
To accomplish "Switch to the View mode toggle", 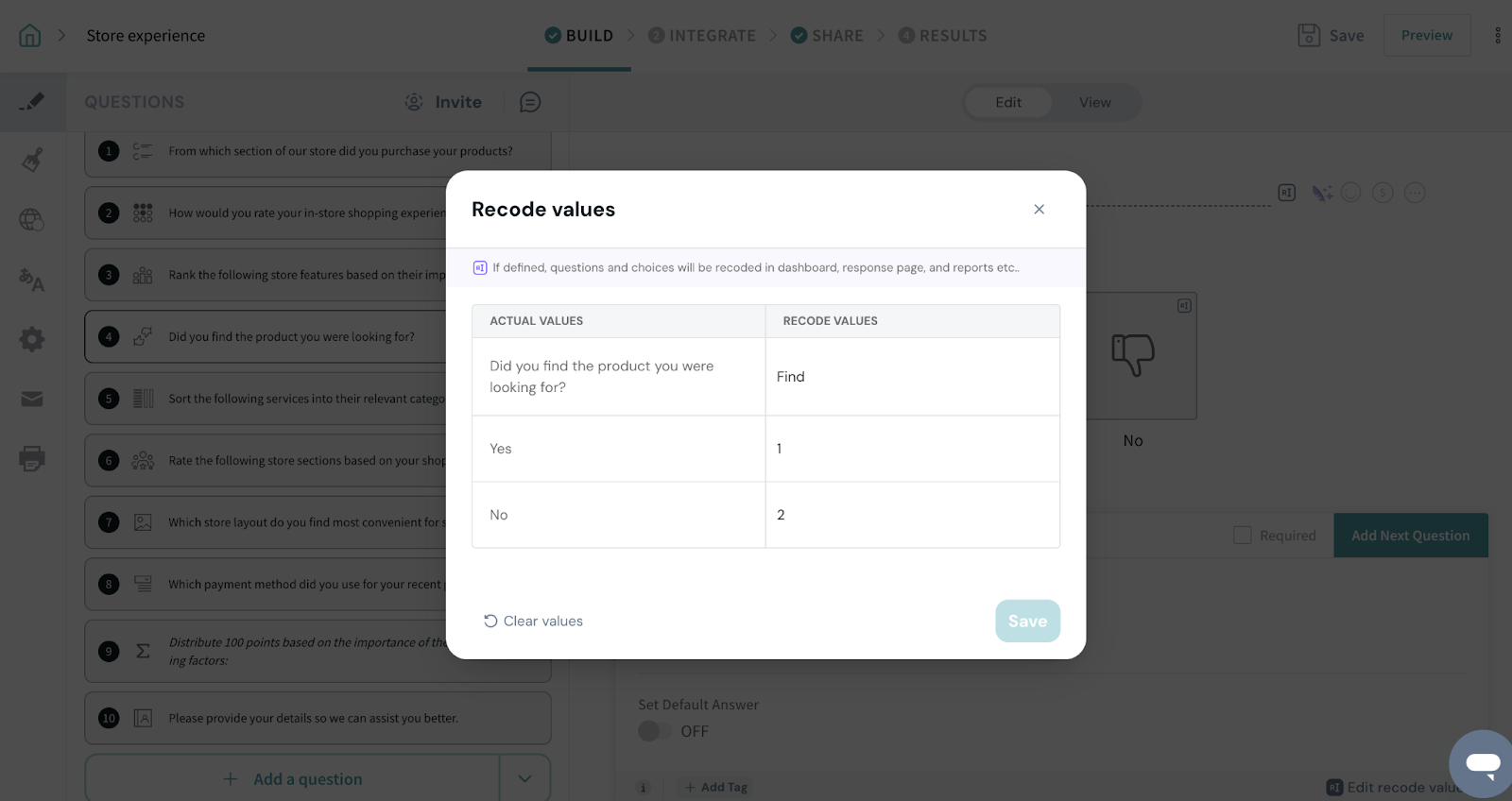I will (1094, 102).
